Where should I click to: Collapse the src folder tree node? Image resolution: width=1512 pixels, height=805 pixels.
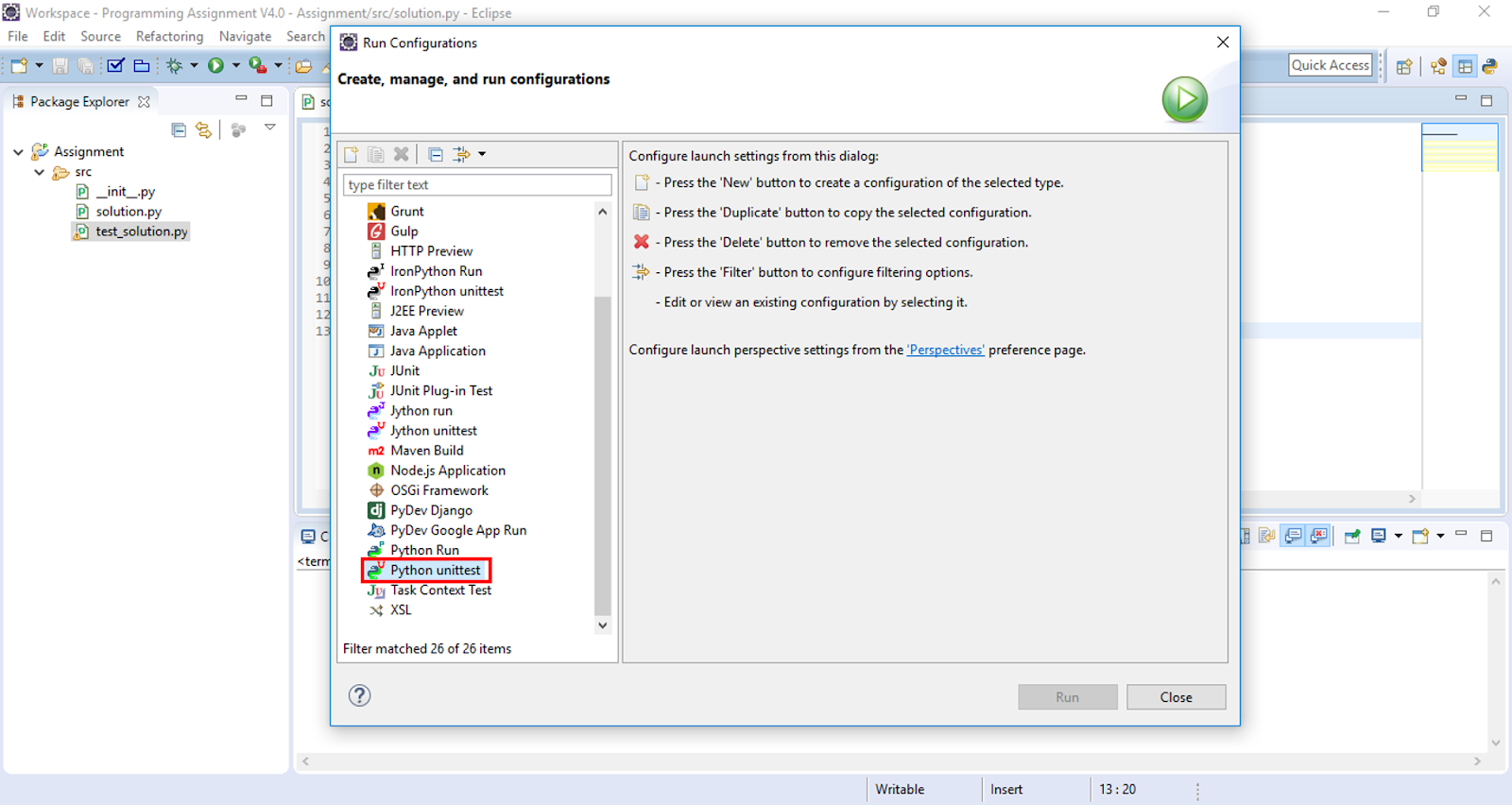(x=39, y=172)
